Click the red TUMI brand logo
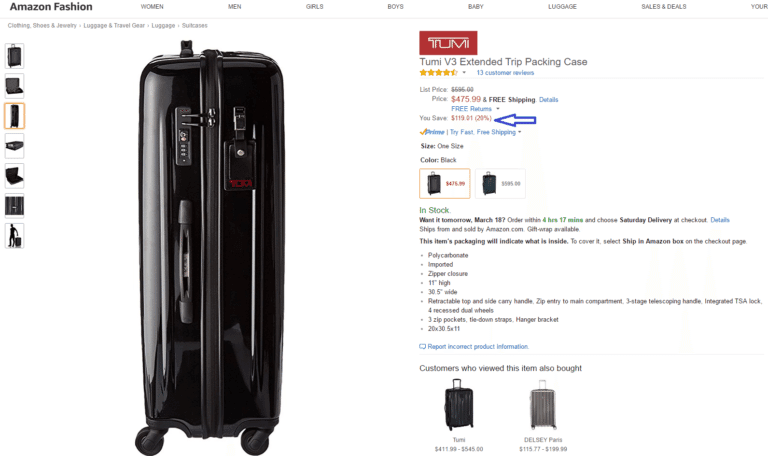 pyautogui.click(x=448, y=43)
